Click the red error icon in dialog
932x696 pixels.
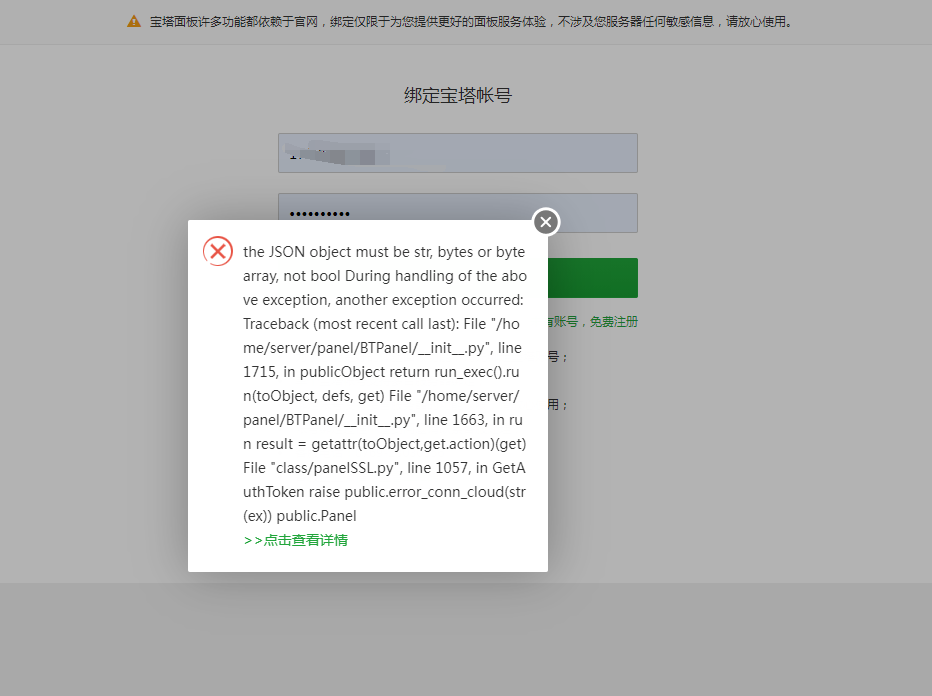[x=218, y=251]
